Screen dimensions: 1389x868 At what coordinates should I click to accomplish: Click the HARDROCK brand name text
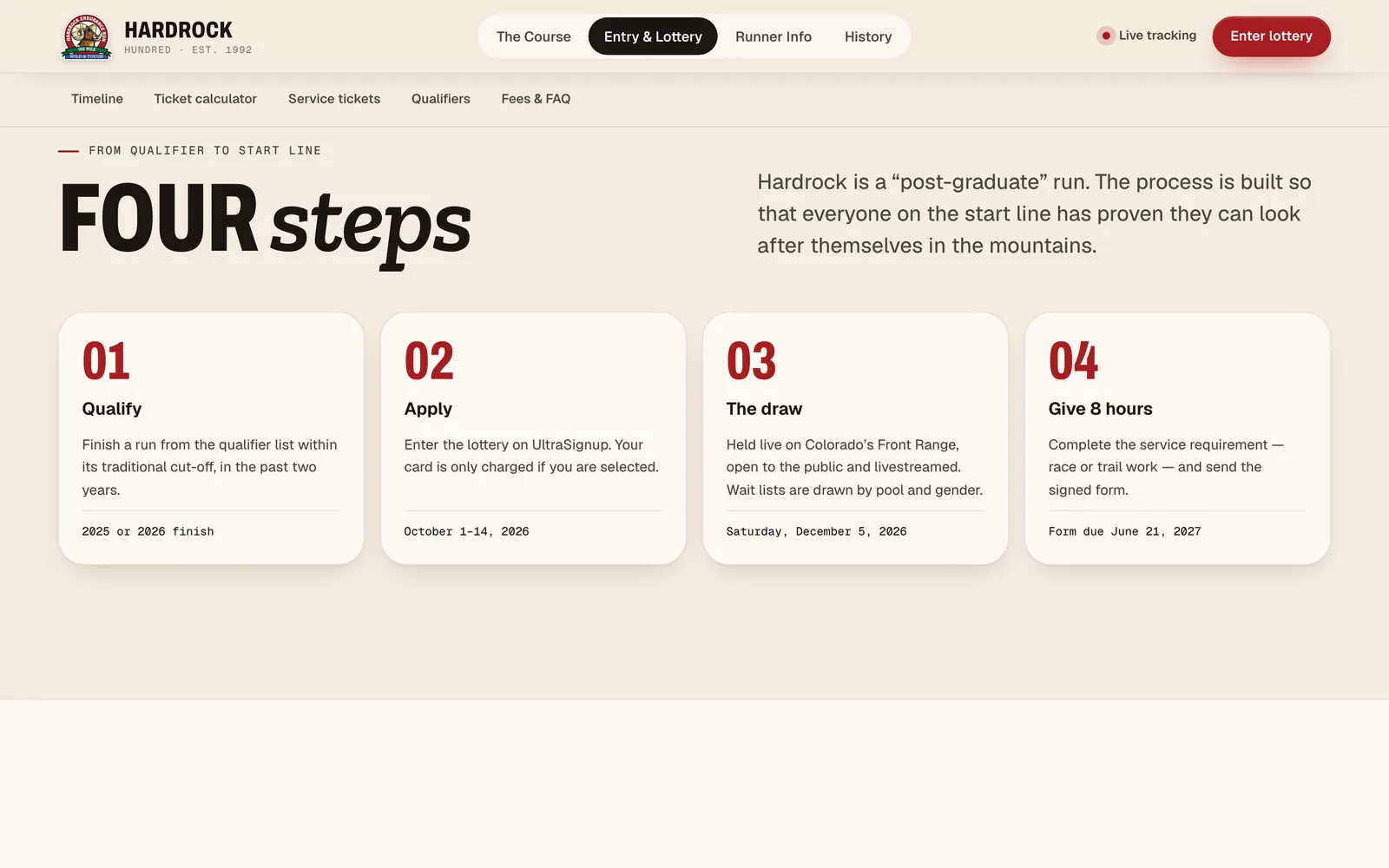178,30
